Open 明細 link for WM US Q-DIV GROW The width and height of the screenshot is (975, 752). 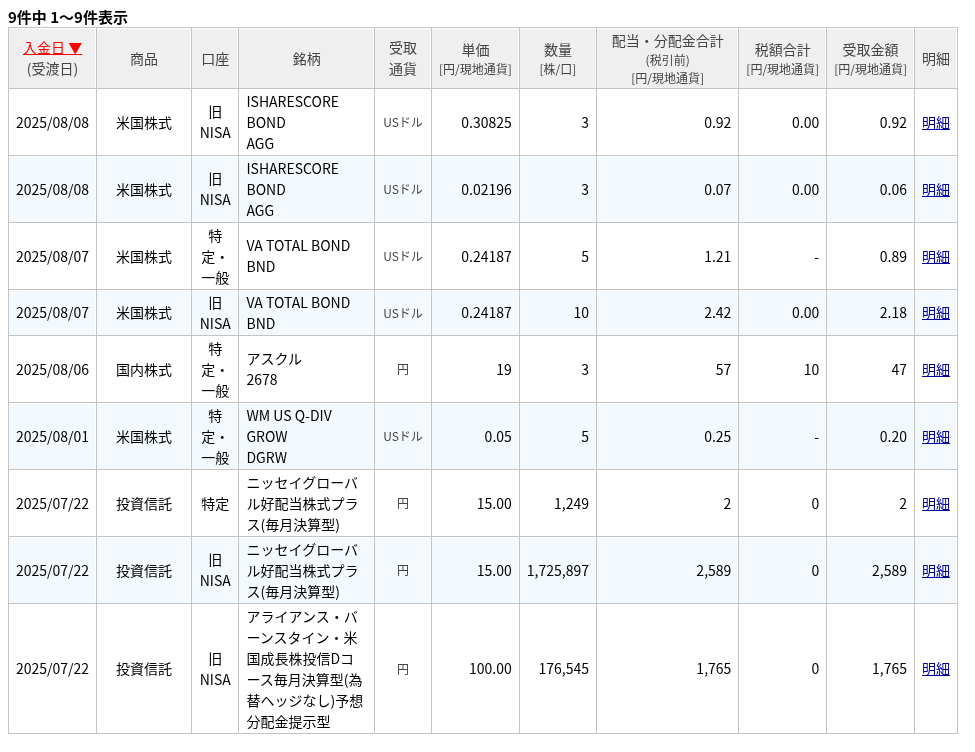coord(935,437)
